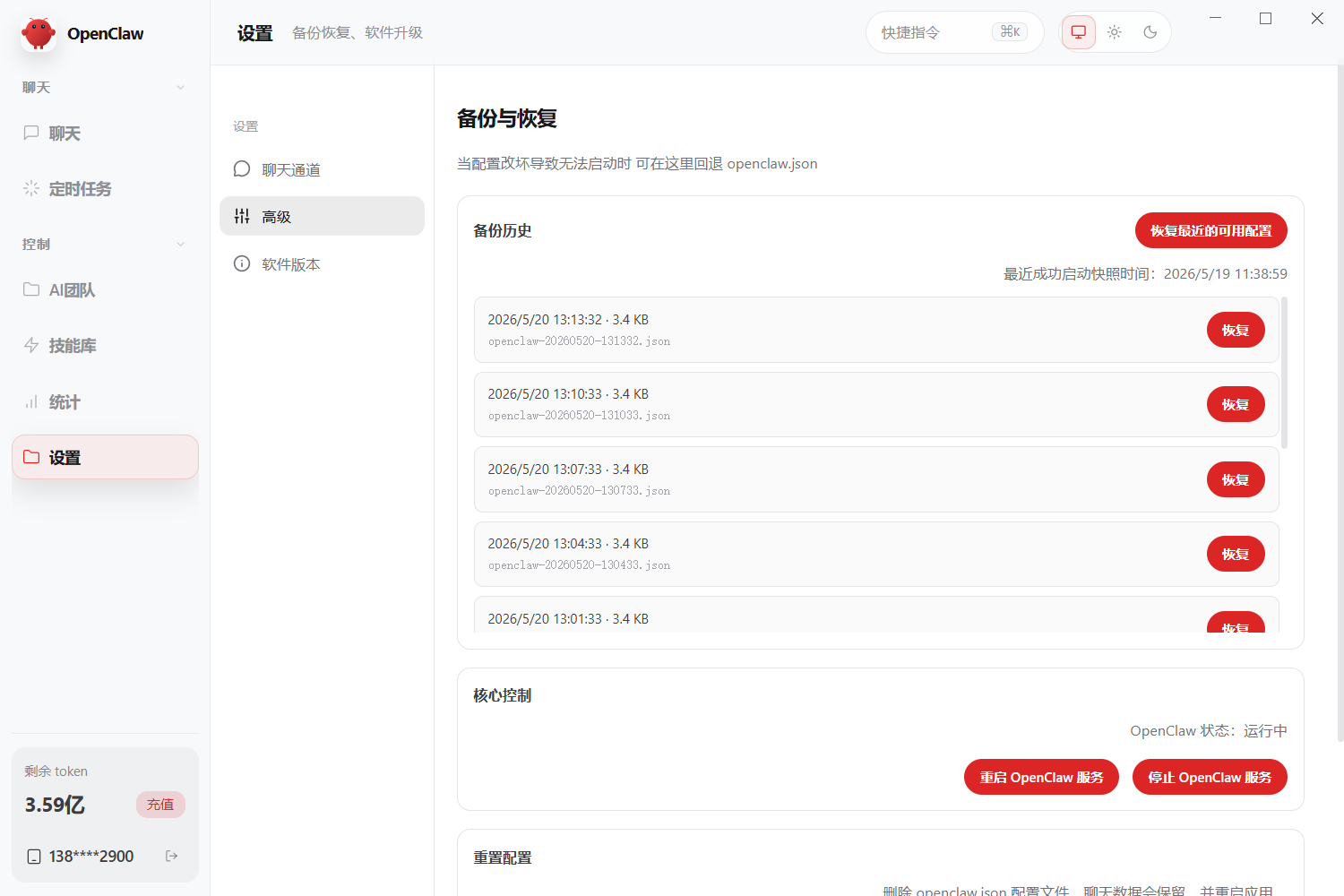Click filename openclaw-20260520-131033.json
Image resolution: width=1344 pixels, height=896 pixels.
[579, 416]
